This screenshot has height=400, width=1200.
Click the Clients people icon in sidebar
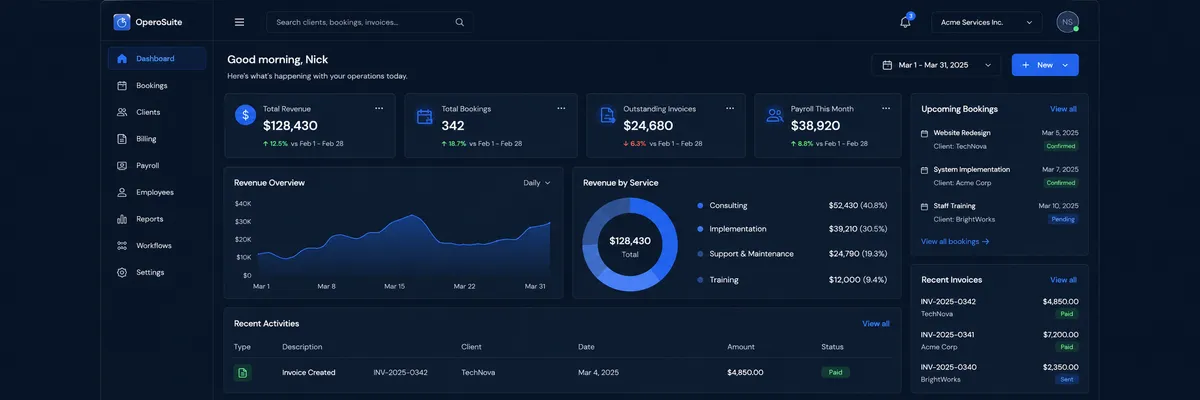[122, 112]
